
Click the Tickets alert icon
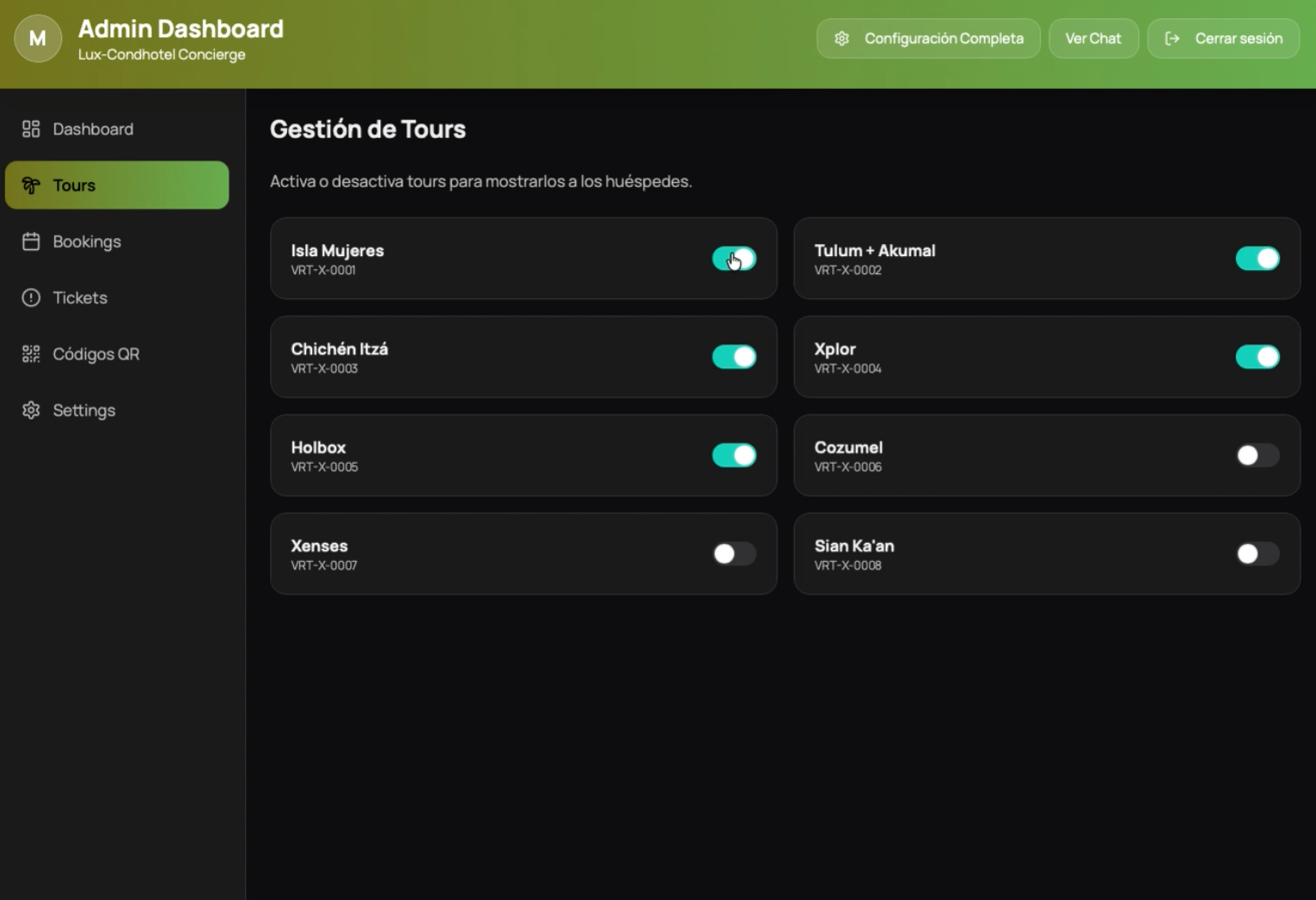point(31,297)
